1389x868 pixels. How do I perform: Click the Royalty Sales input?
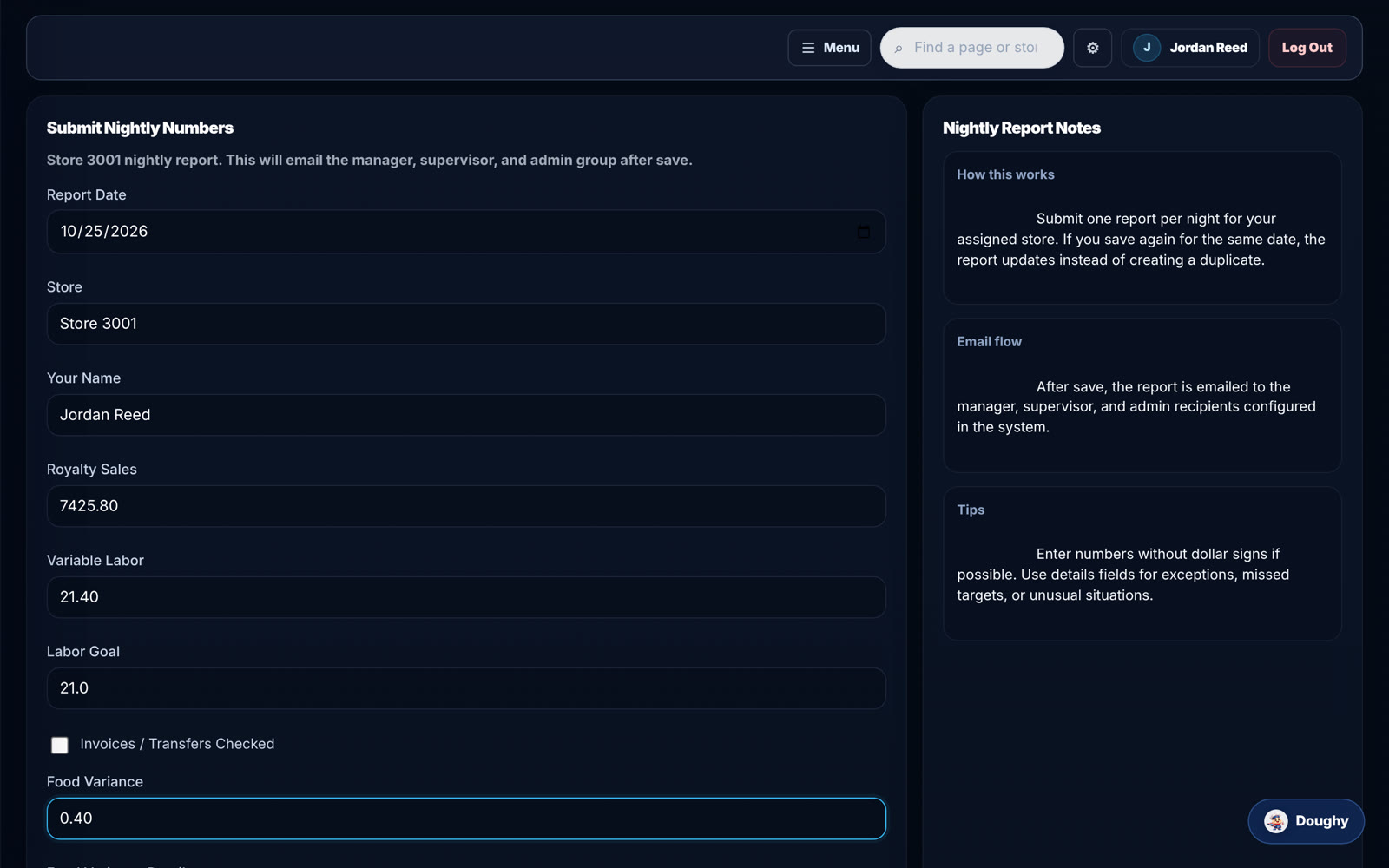click(x=466, y=506)
